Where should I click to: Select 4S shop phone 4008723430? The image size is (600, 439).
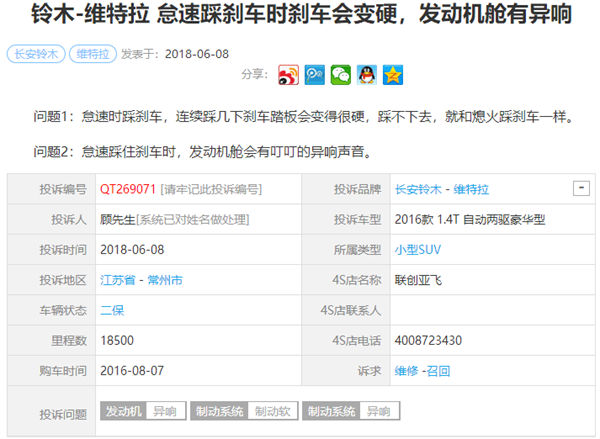click(x=428, y=340)
